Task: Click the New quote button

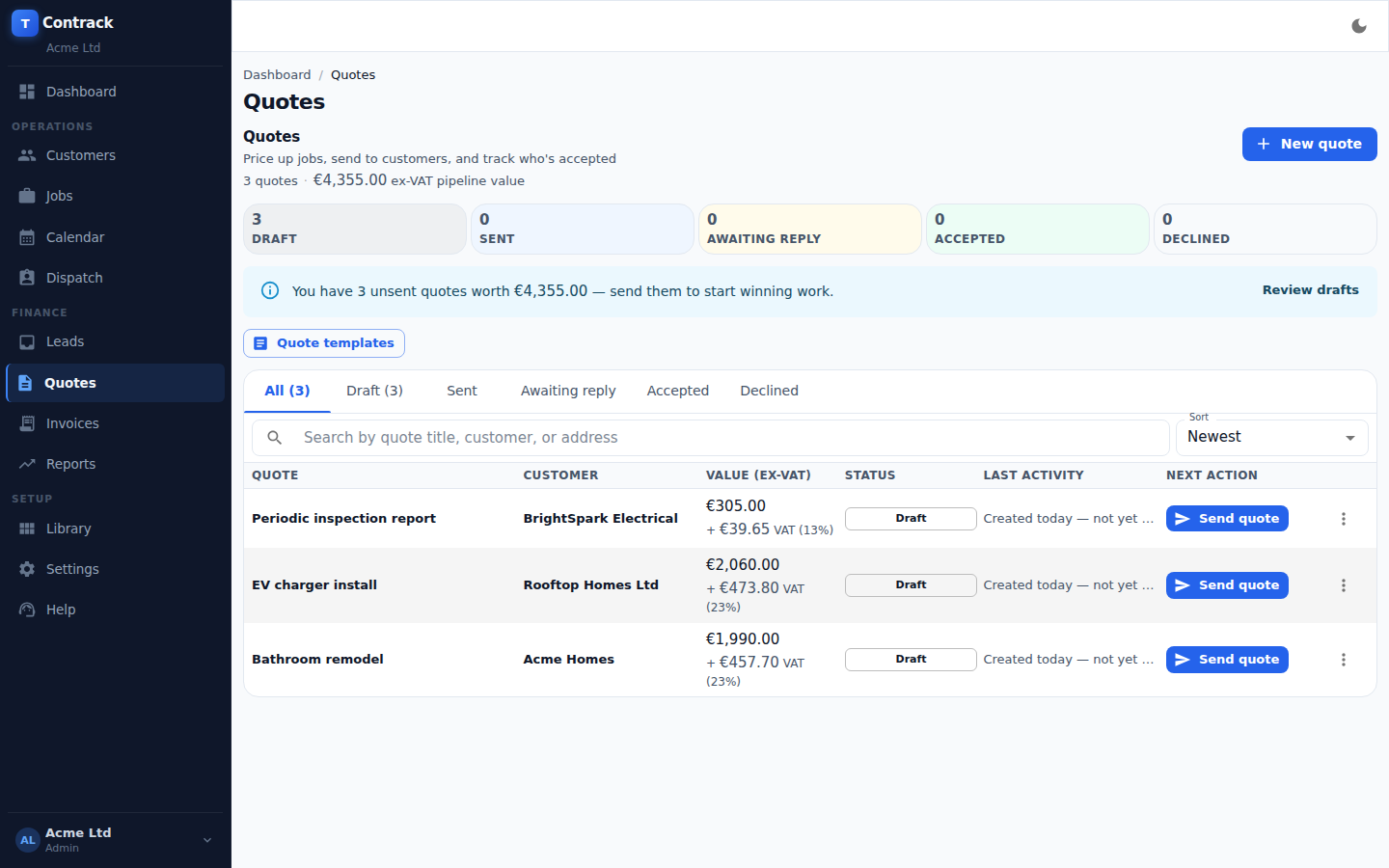Action: point(1309,144)
